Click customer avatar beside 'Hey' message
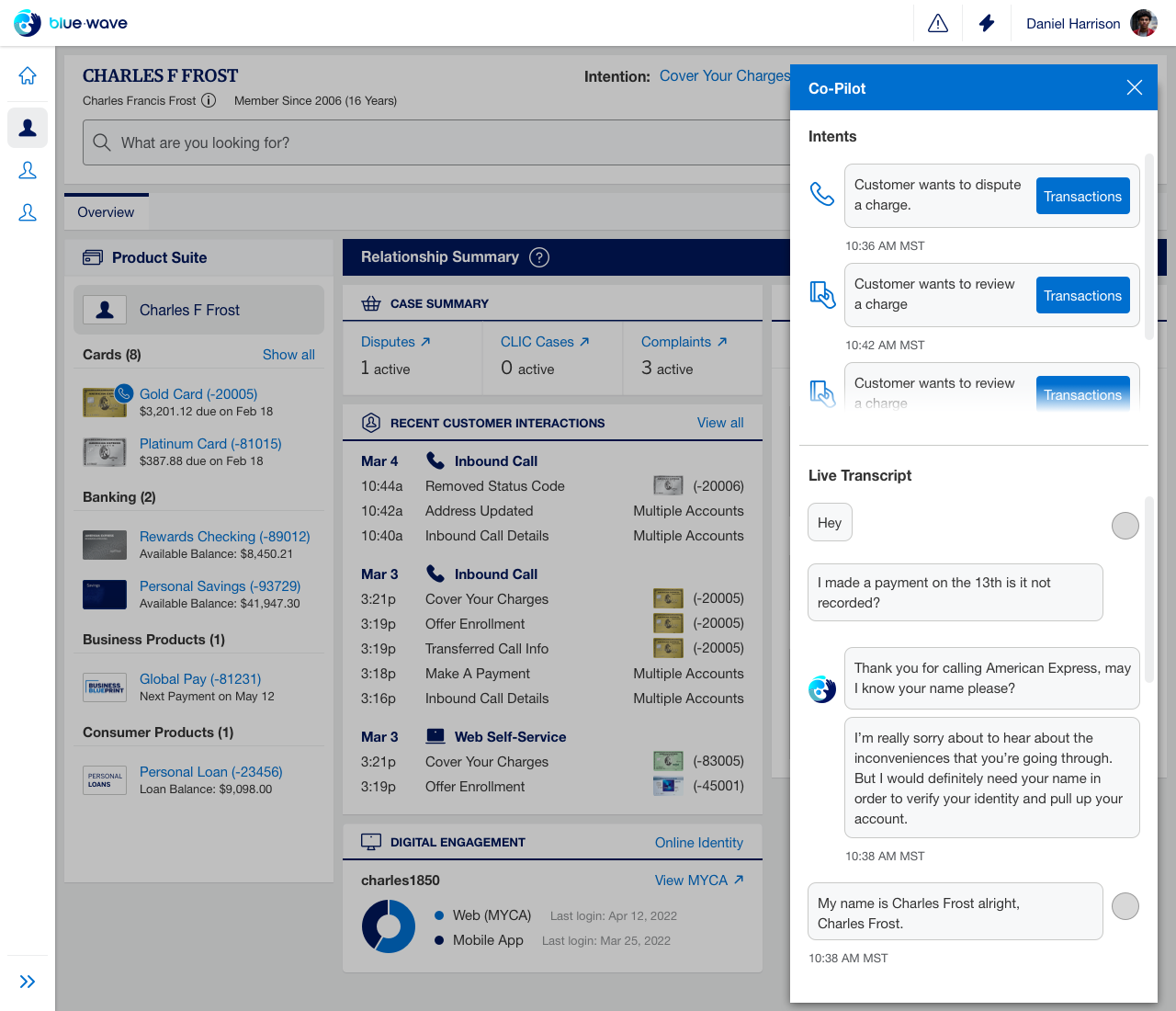This screenshot has width=1176, height=1011. pos(1125,526)
